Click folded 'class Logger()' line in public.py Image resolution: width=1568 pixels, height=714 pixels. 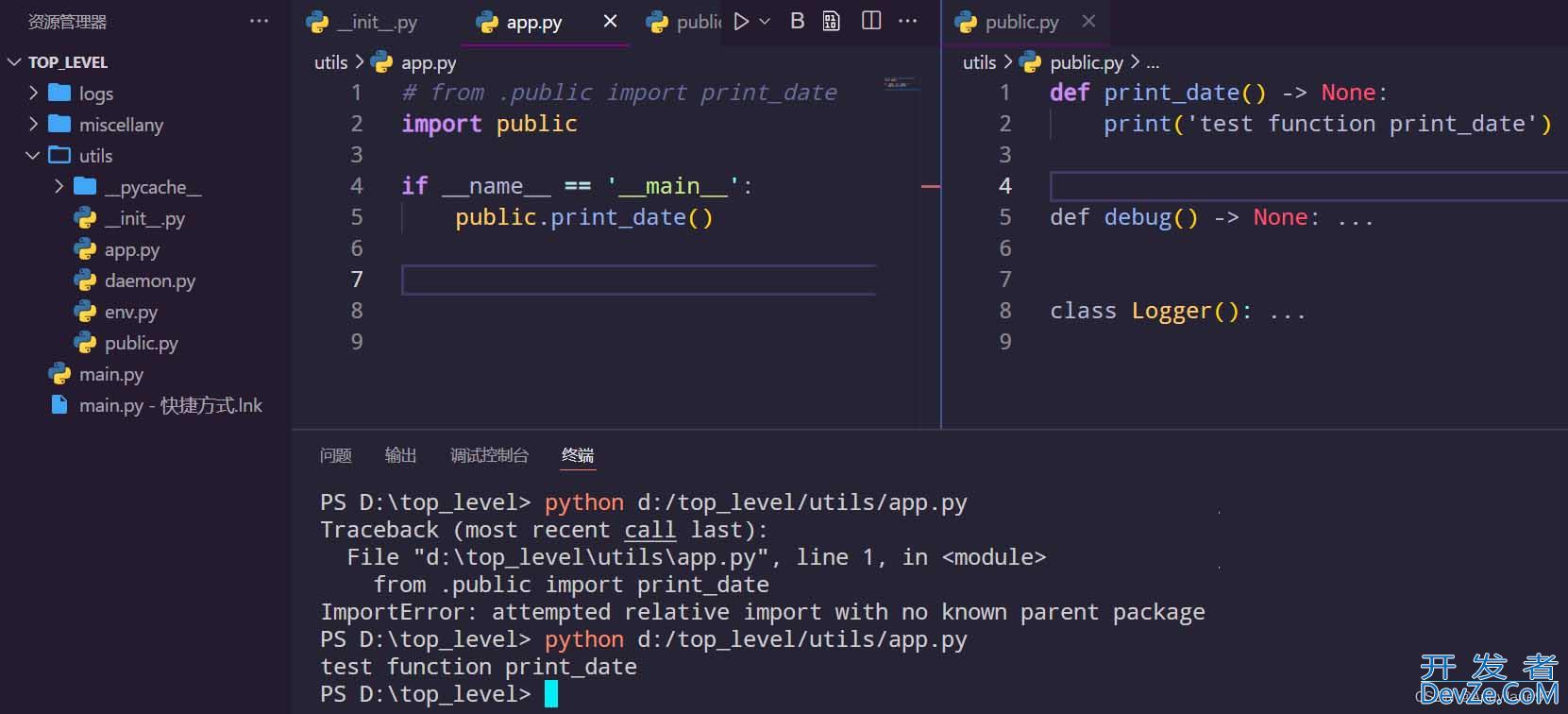click(x=1177, y=311)
